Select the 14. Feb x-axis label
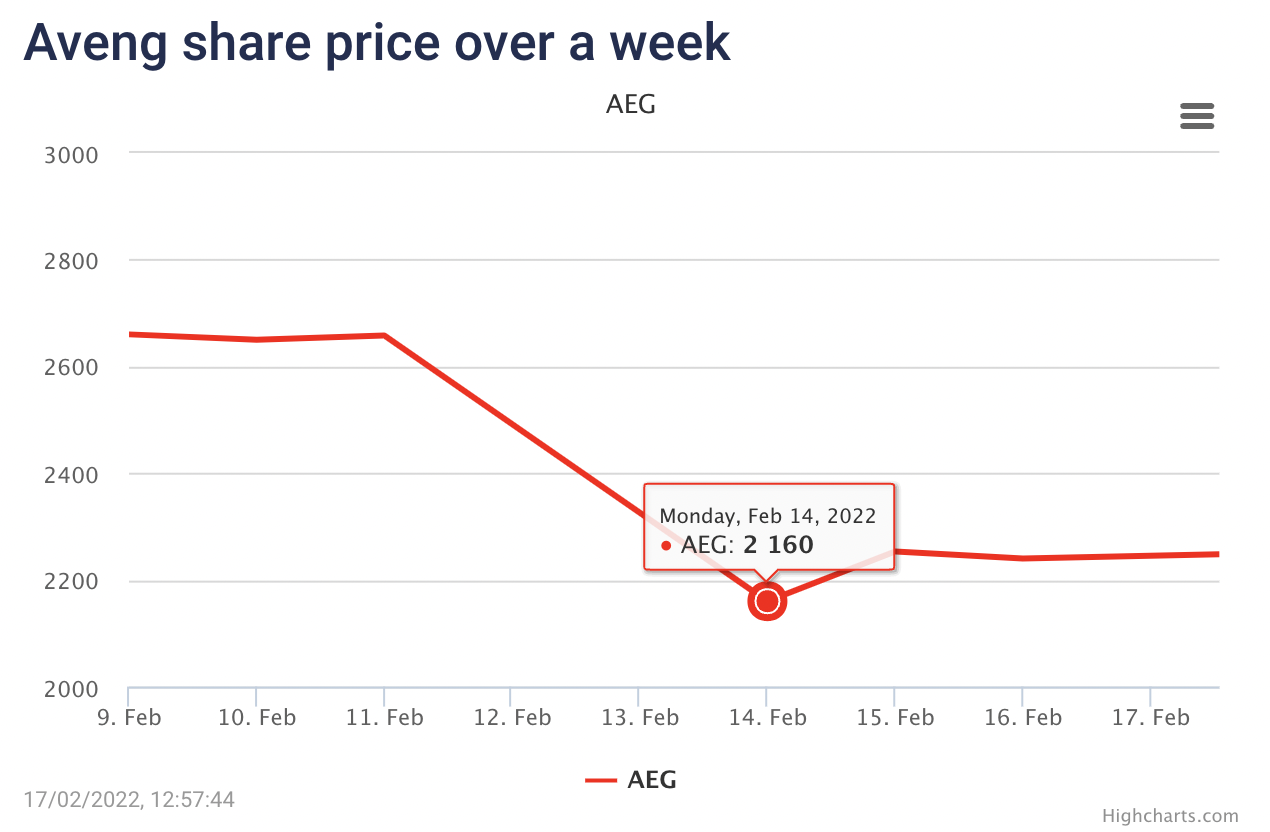1270x832 pixels. click(767, 717)
